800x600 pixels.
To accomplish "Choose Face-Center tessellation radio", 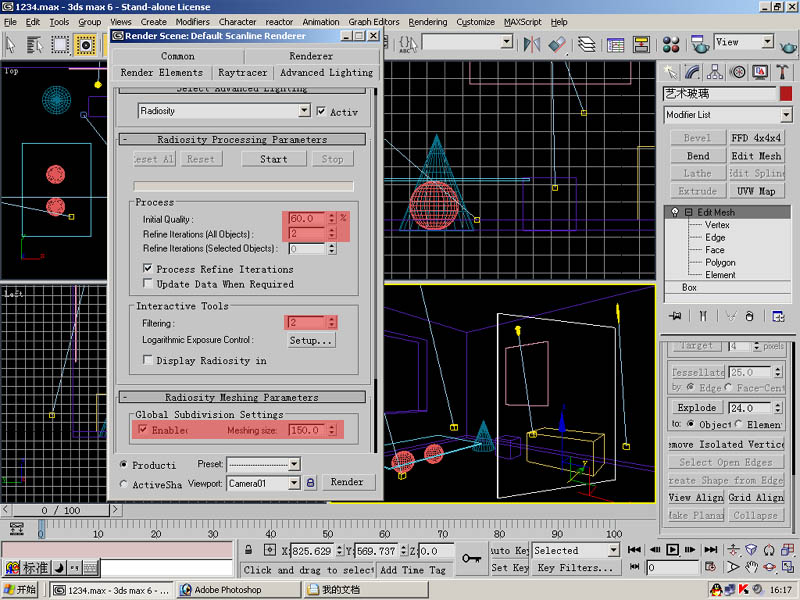I will pyautogui.click(x=728, y=387).
